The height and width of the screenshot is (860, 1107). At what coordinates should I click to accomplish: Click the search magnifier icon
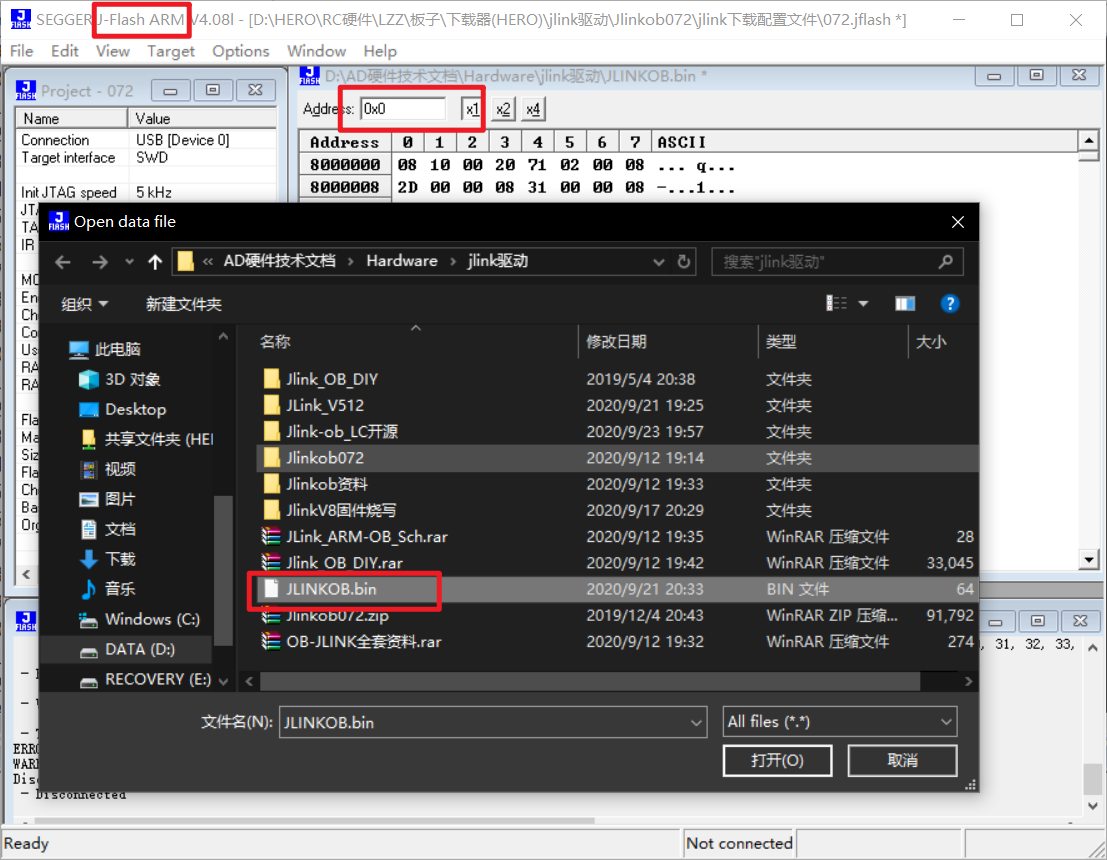click(x=946, y=262)
